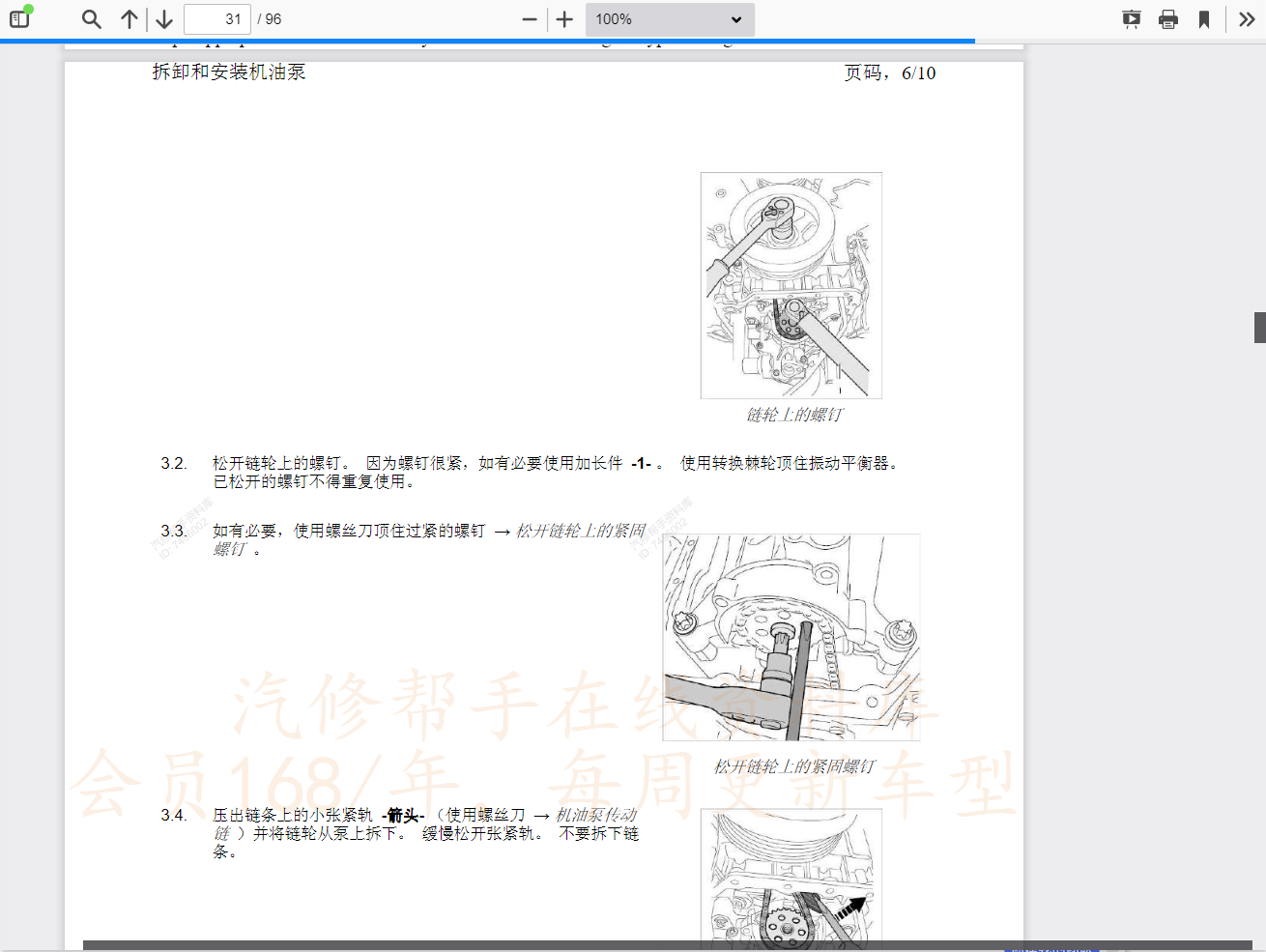The width and height of the screenshot is (1266, 952).
Task: Open the find in document search
Action: click(x=91, y=19)
